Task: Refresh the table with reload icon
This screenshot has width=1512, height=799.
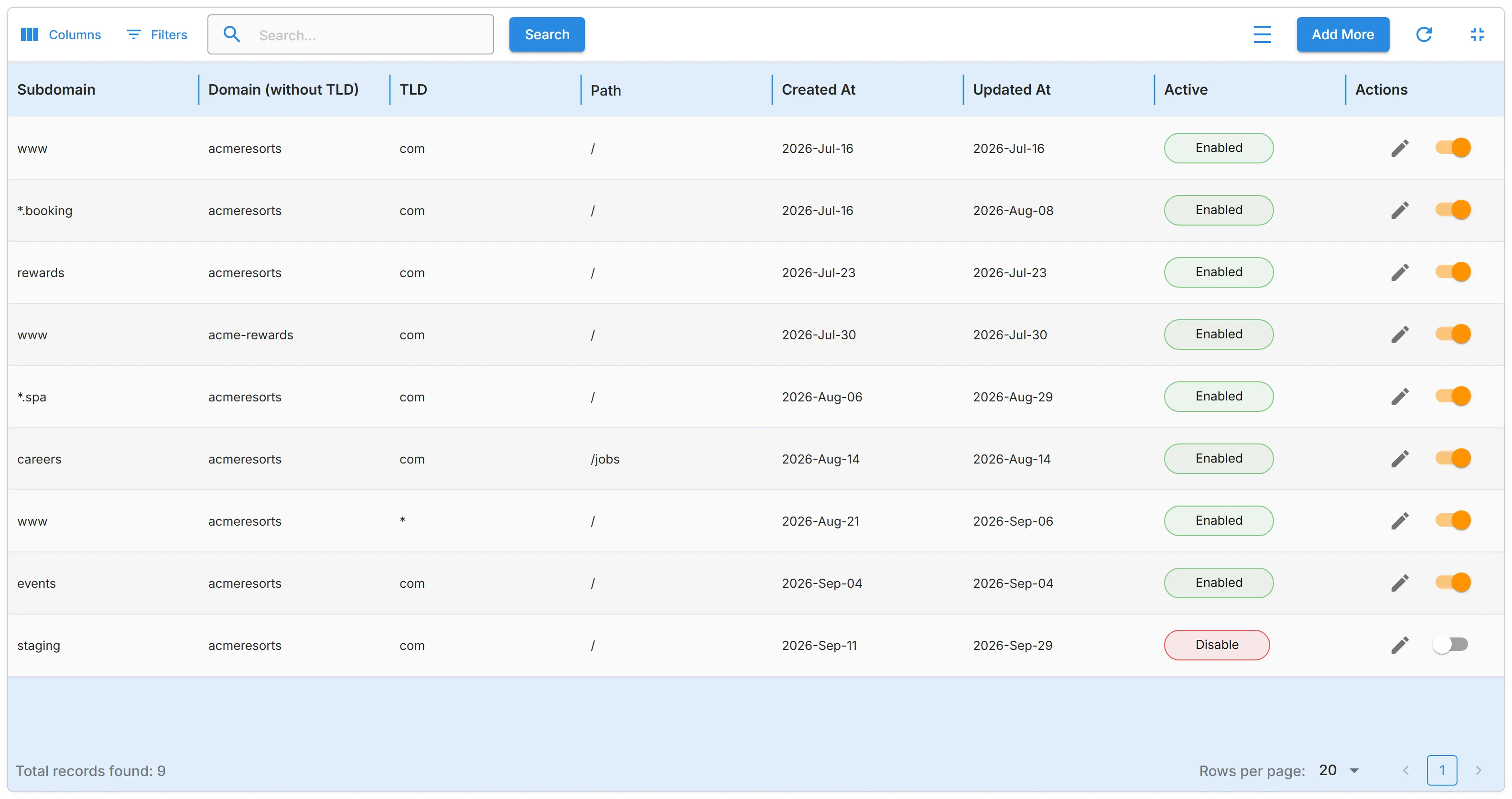Action: tap(1424, 34)
